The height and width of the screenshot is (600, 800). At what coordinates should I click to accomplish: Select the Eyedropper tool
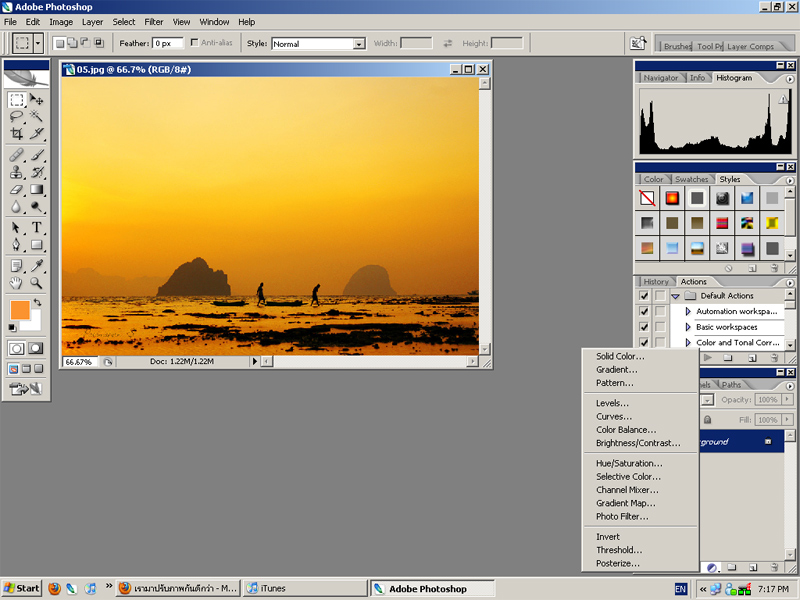click(x=37, y=265)
